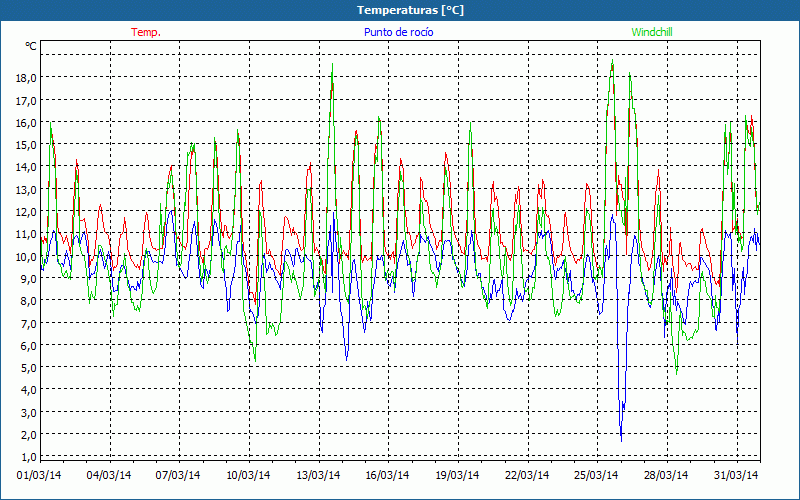Click the 16,0 y-axis value

pos(27,122)
